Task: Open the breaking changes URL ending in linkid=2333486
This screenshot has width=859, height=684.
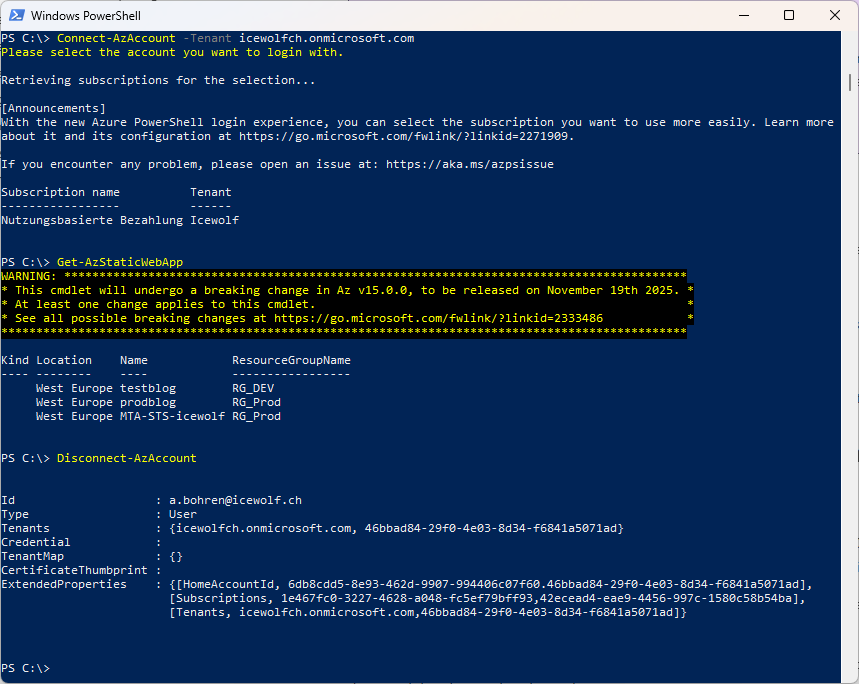Action: coord(438,318)
